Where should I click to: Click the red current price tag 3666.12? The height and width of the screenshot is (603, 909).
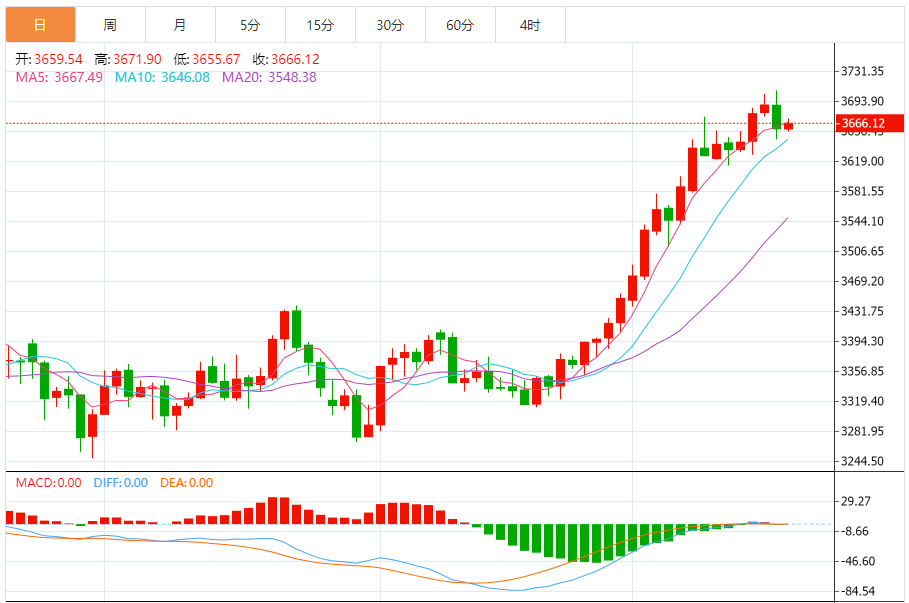(x=869, y=123)
